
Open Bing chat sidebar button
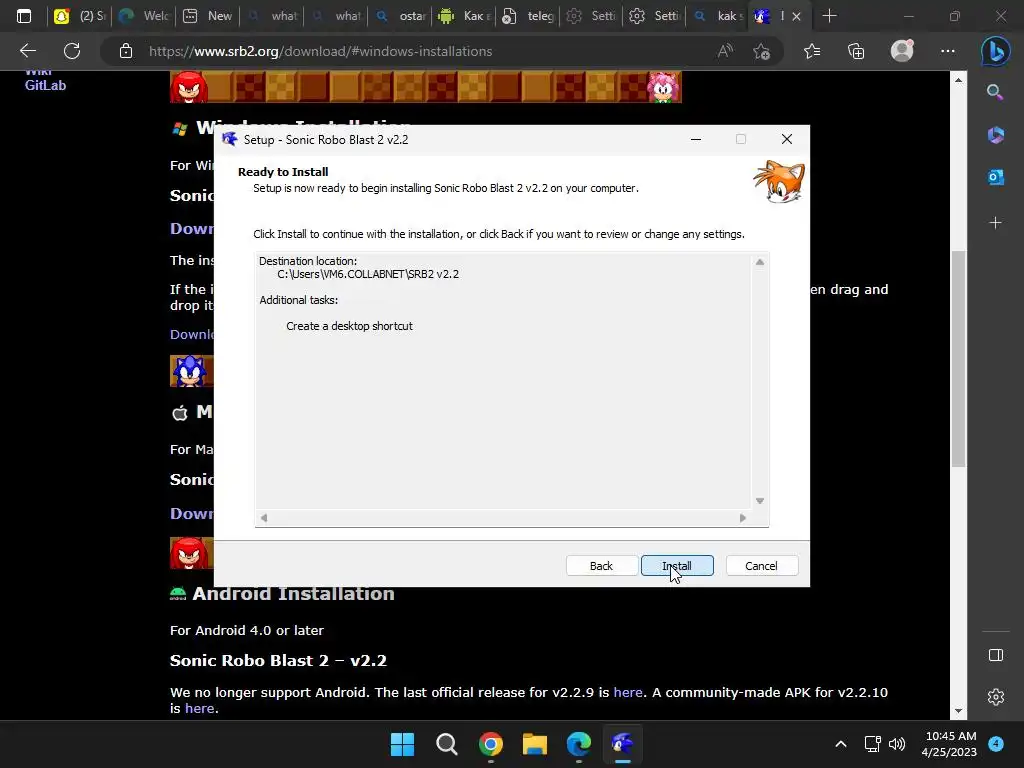(x=995, y=51)
